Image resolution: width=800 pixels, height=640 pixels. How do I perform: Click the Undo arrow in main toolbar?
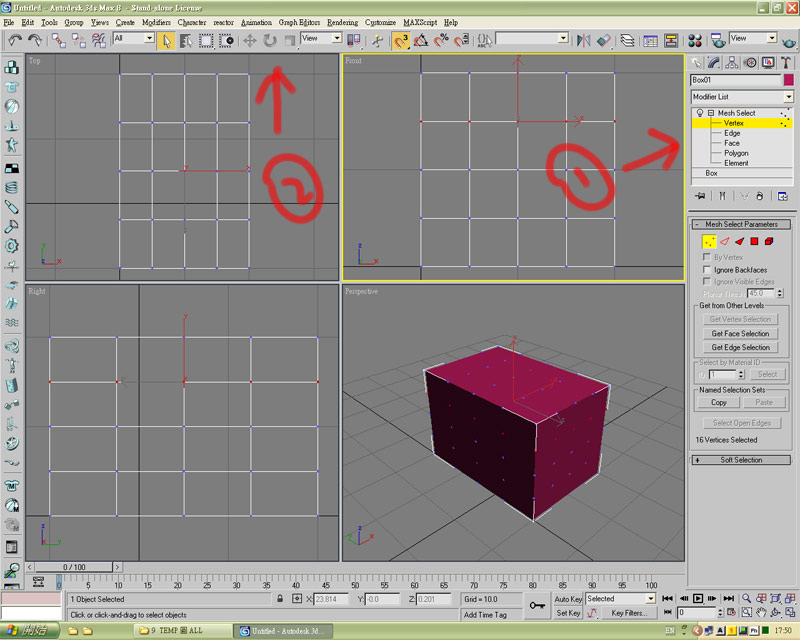pos(15,40)
